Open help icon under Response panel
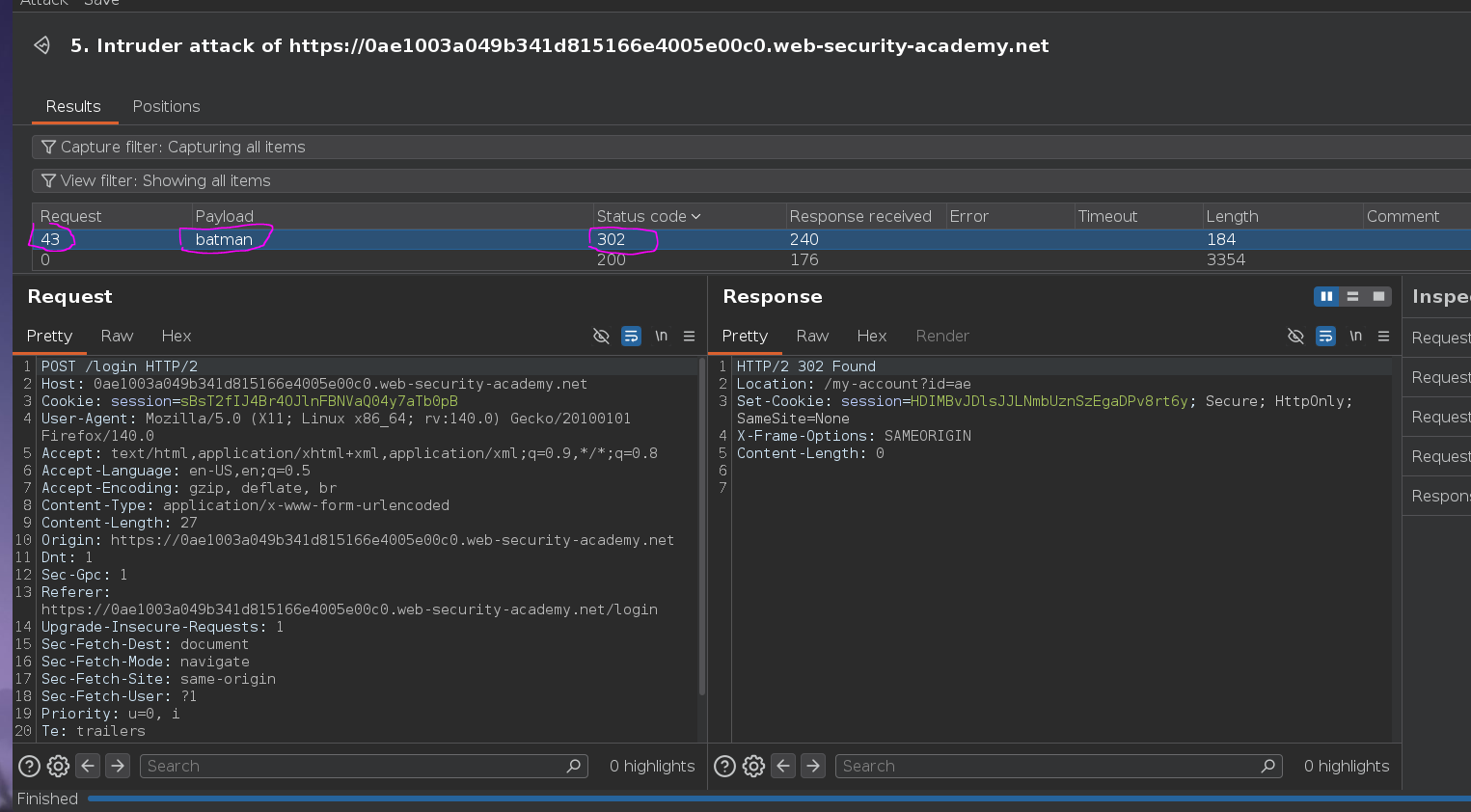Viewport: 1471px width, 812px height. [724, 766]
